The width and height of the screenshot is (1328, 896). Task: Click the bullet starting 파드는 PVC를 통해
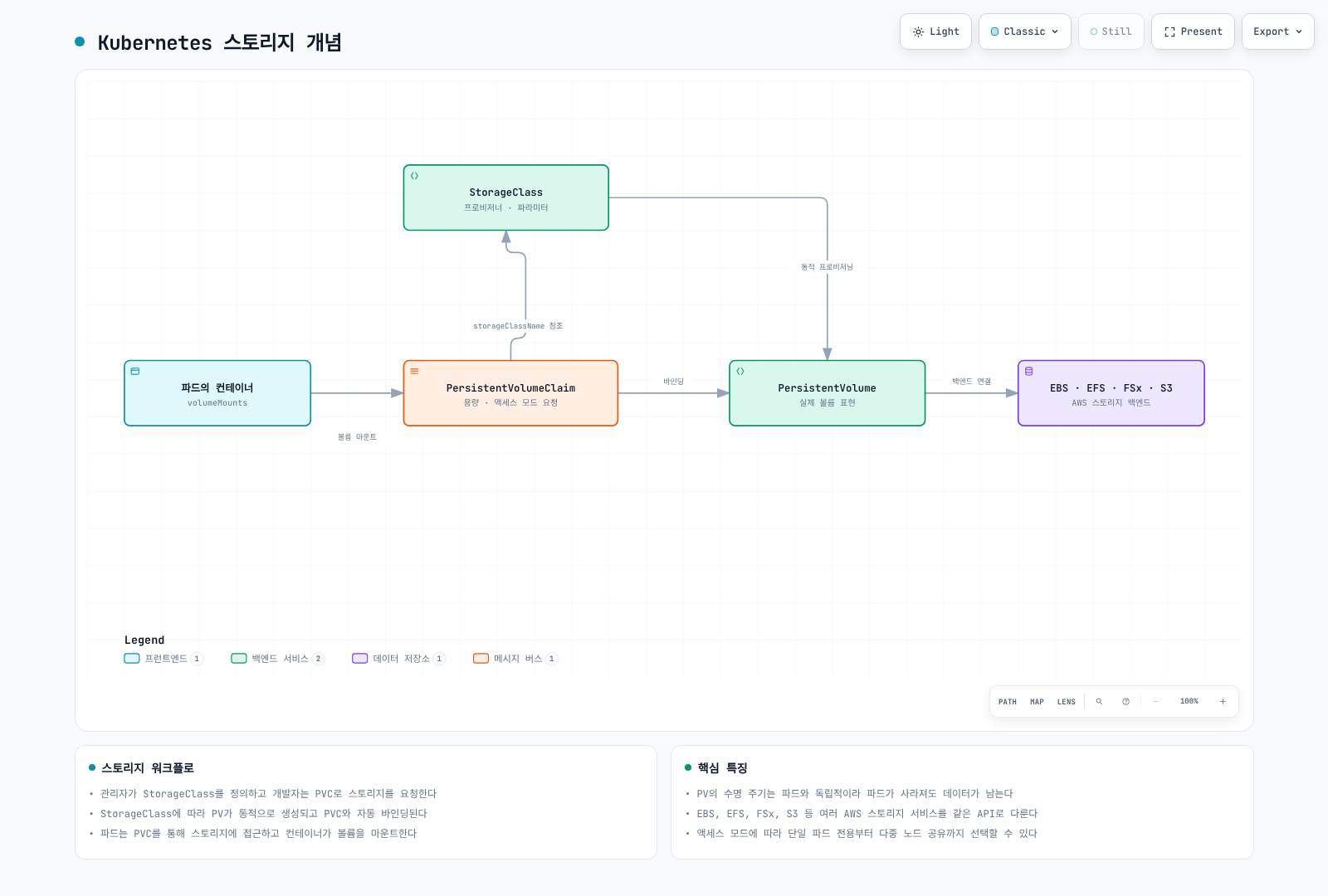coord(258,834)
